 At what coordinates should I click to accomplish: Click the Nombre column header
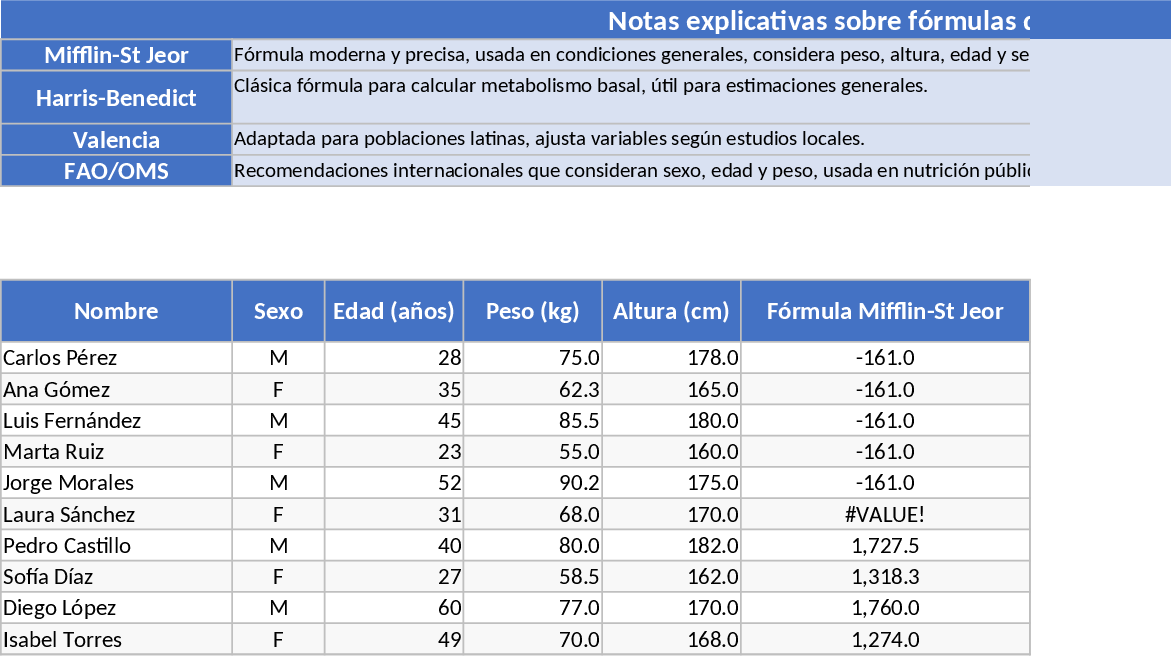117,311
